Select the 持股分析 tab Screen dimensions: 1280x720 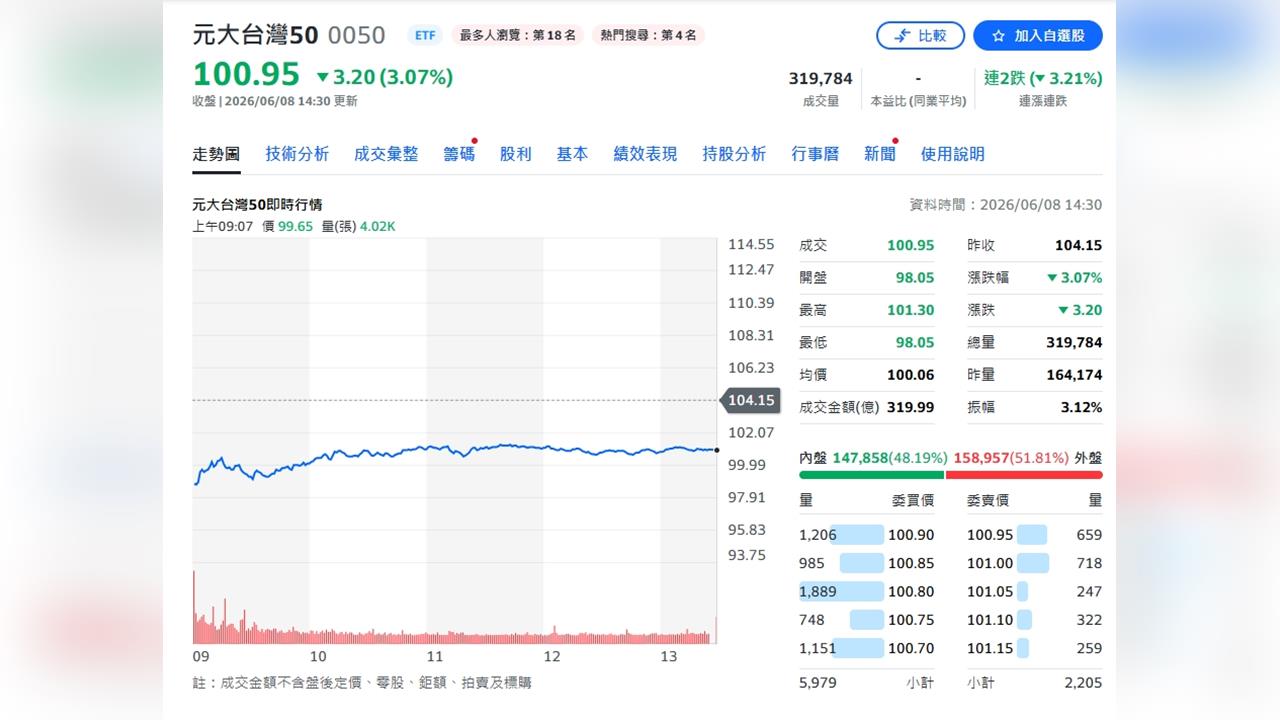(734, 154)
